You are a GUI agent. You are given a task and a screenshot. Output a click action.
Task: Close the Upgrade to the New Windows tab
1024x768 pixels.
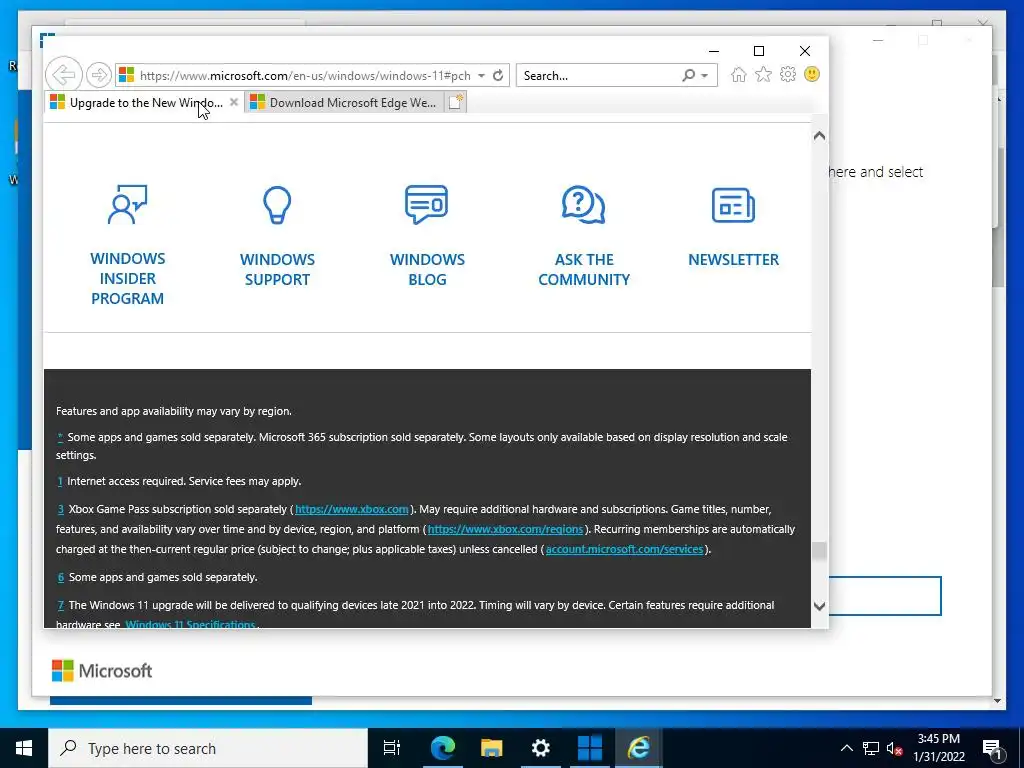click(234, 102)
